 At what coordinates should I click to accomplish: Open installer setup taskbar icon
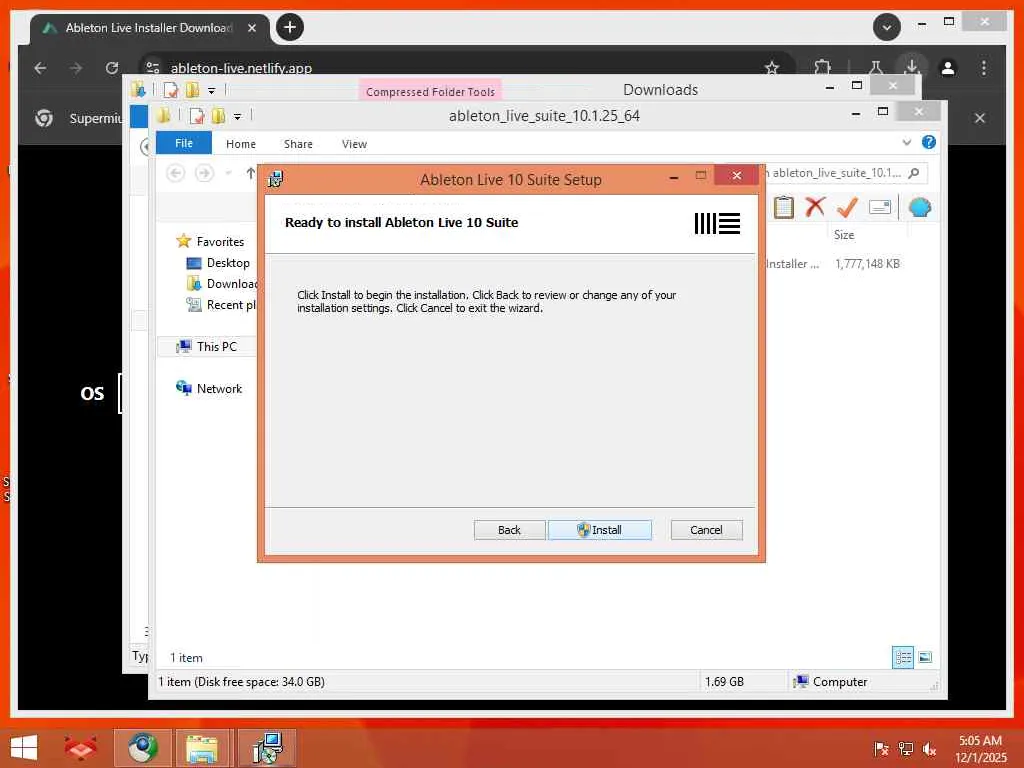click(268, 748)
